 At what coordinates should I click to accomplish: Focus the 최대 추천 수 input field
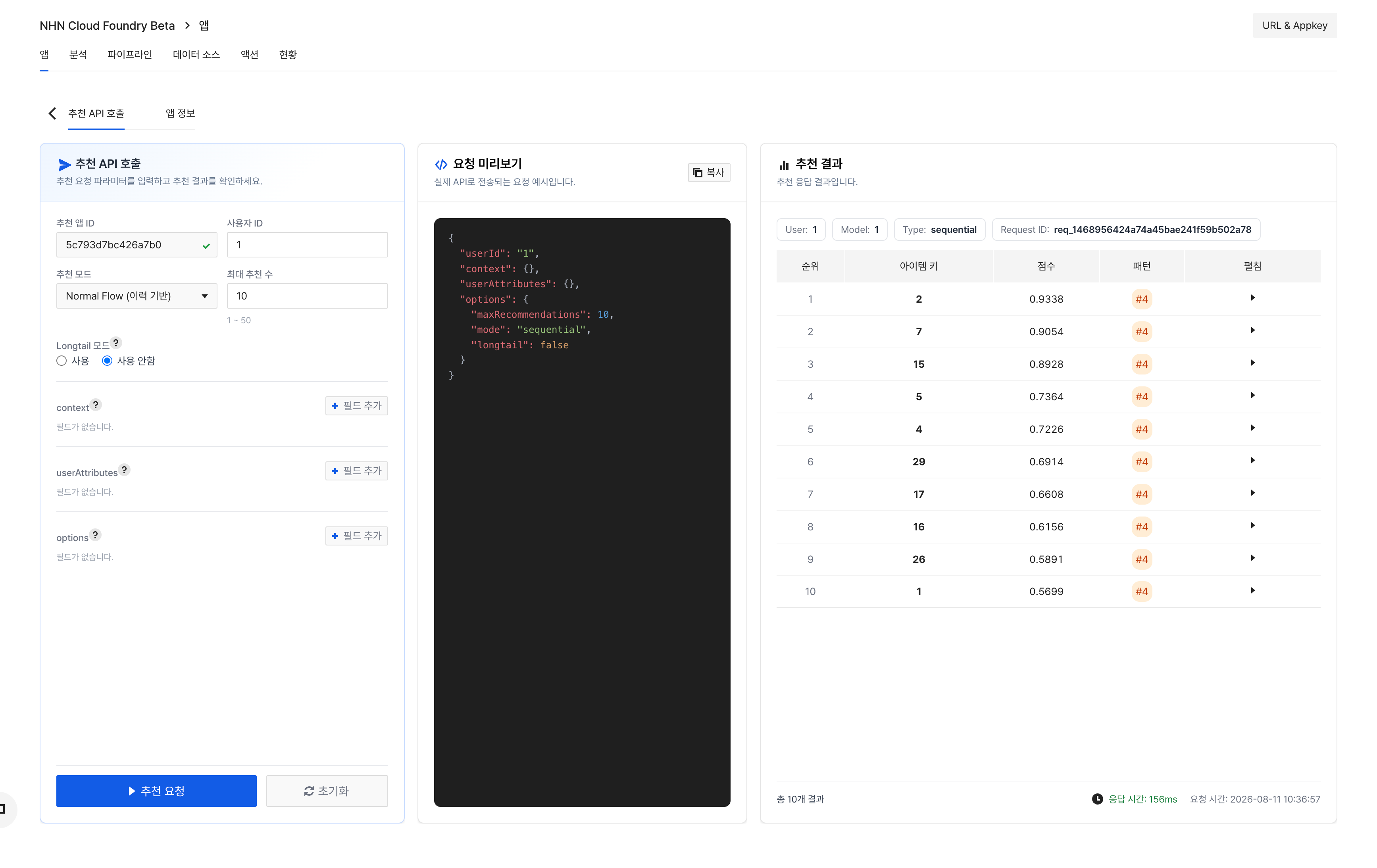tap(307, 296)
